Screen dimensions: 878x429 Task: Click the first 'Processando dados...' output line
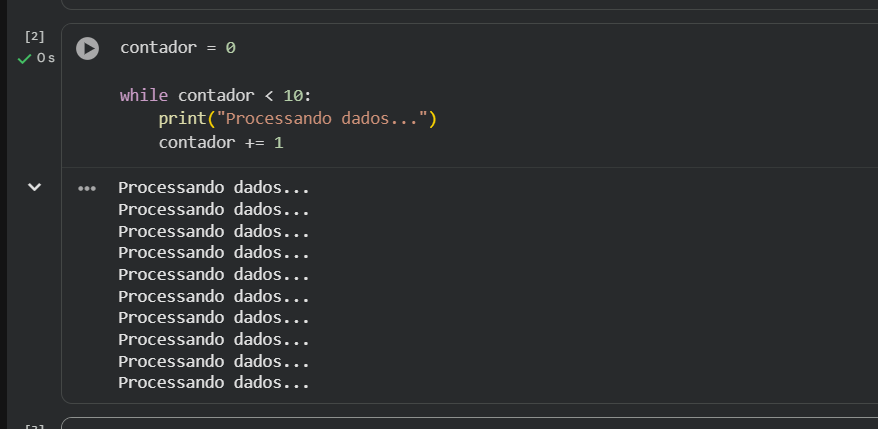(x=214, y=188)
